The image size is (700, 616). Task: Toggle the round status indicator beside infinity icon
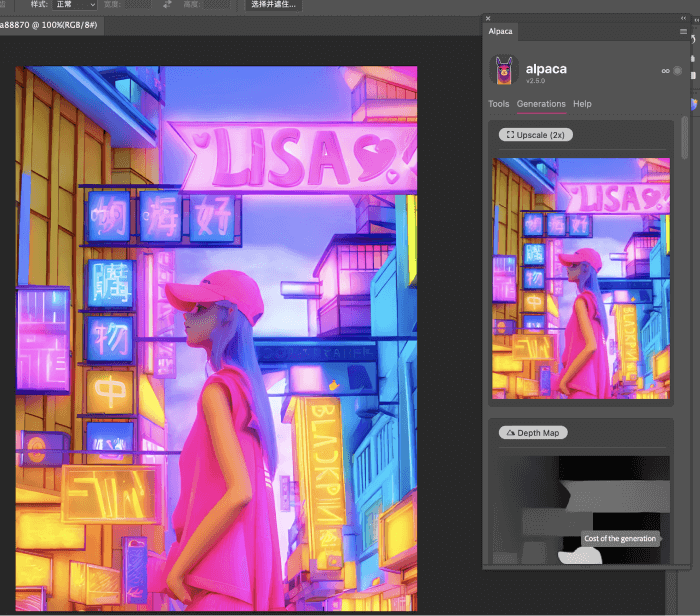click(678, 71)
